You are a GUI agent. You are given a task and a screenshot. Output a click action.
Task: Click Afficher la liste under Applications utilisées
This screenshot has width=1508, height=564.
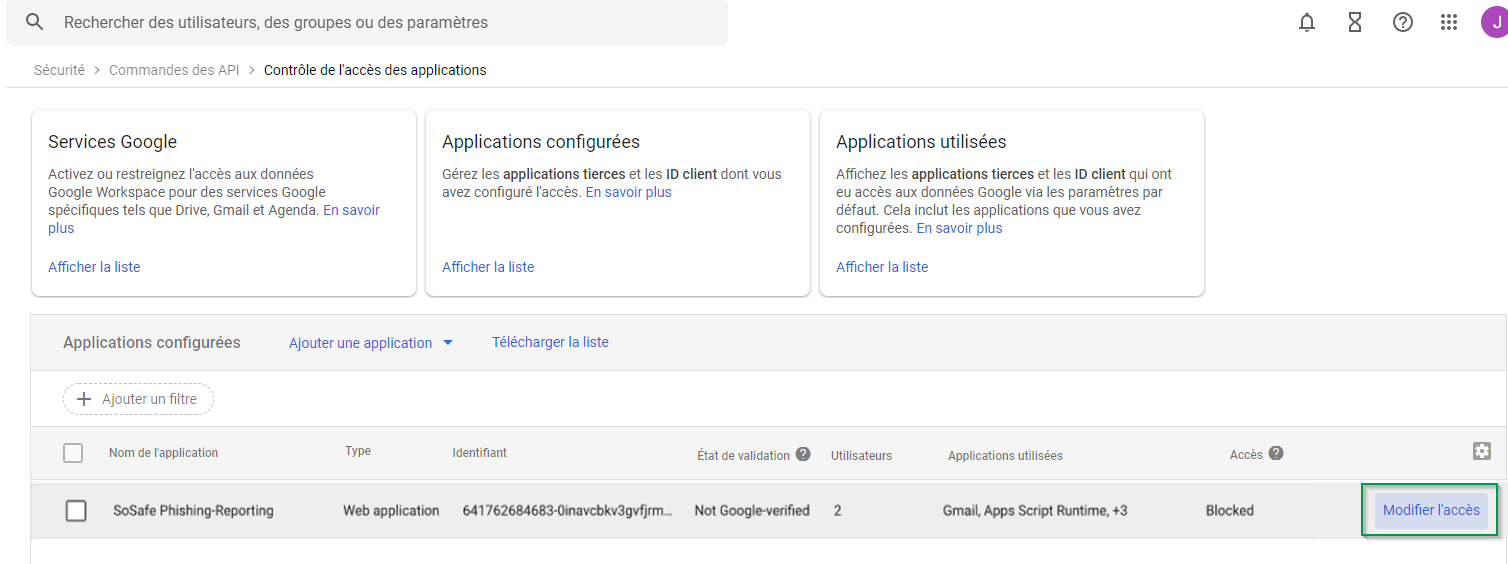click(882, 267)
